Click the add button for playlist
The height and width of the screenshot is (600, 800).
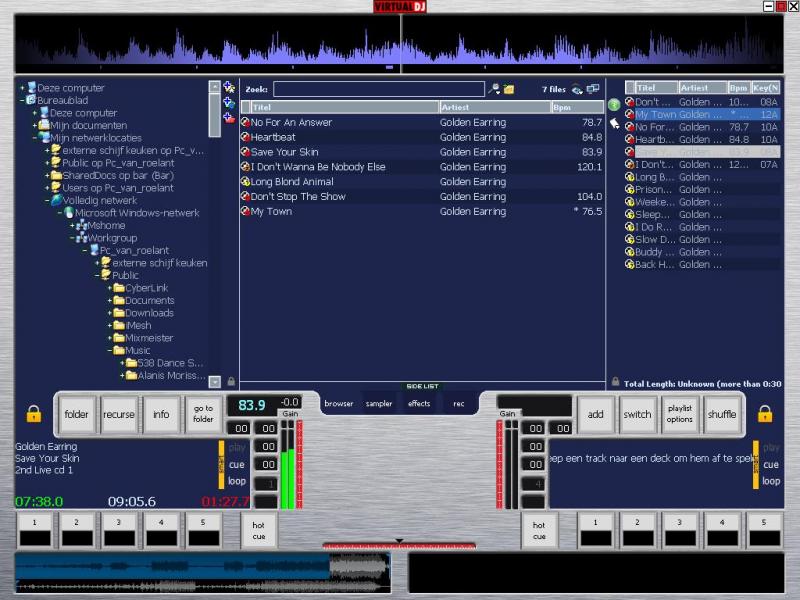point(595,414)
